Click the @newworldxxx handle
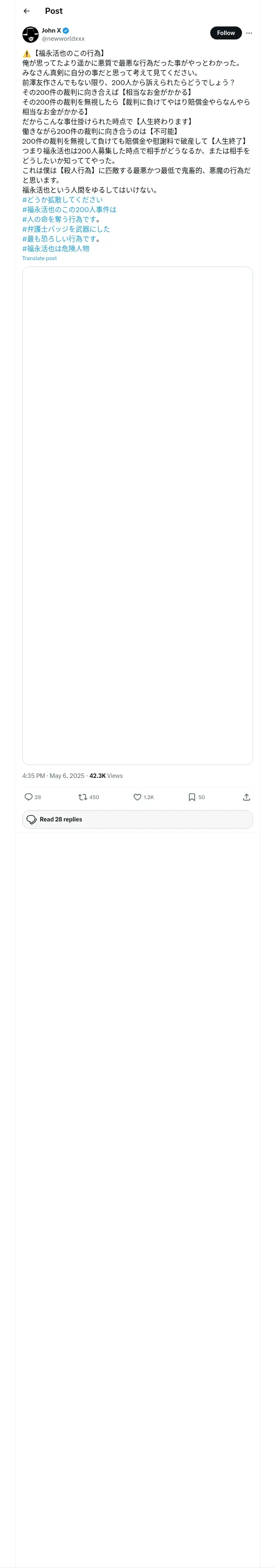The width and height of the screenshot is (275, 1568). click(x=64, y=38)
